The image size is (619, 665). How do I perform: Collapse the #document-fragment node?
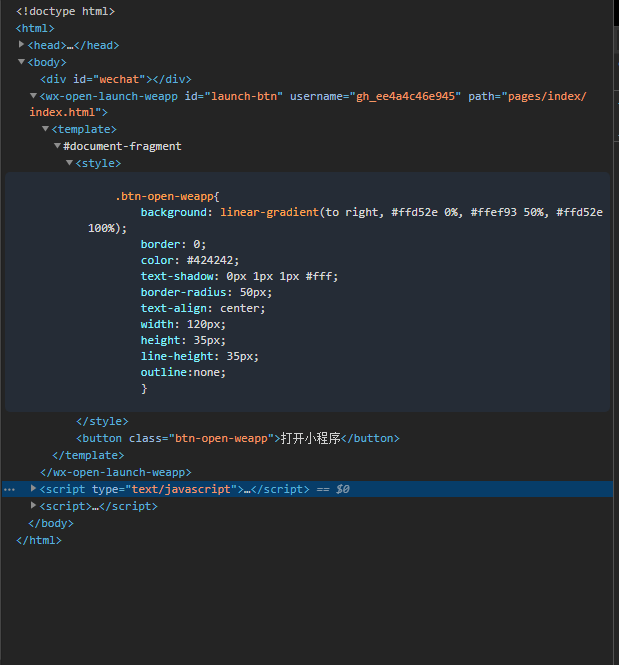57,145
